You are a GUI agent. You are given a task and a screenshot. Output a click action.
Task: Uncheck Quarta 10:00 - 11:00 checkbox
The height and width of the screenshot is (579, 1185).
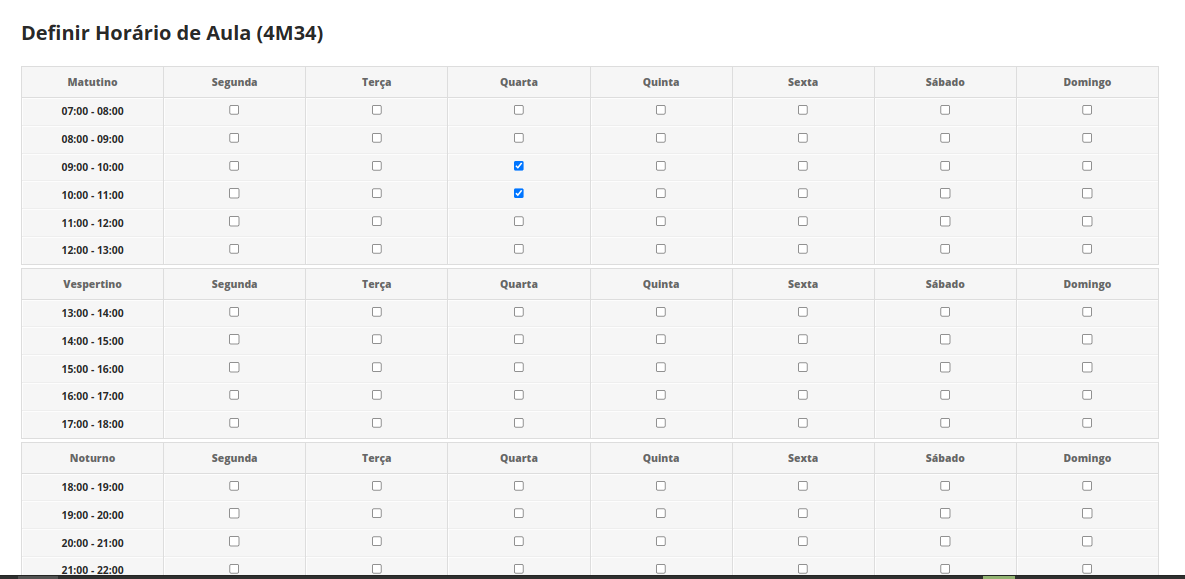point(519,194)
